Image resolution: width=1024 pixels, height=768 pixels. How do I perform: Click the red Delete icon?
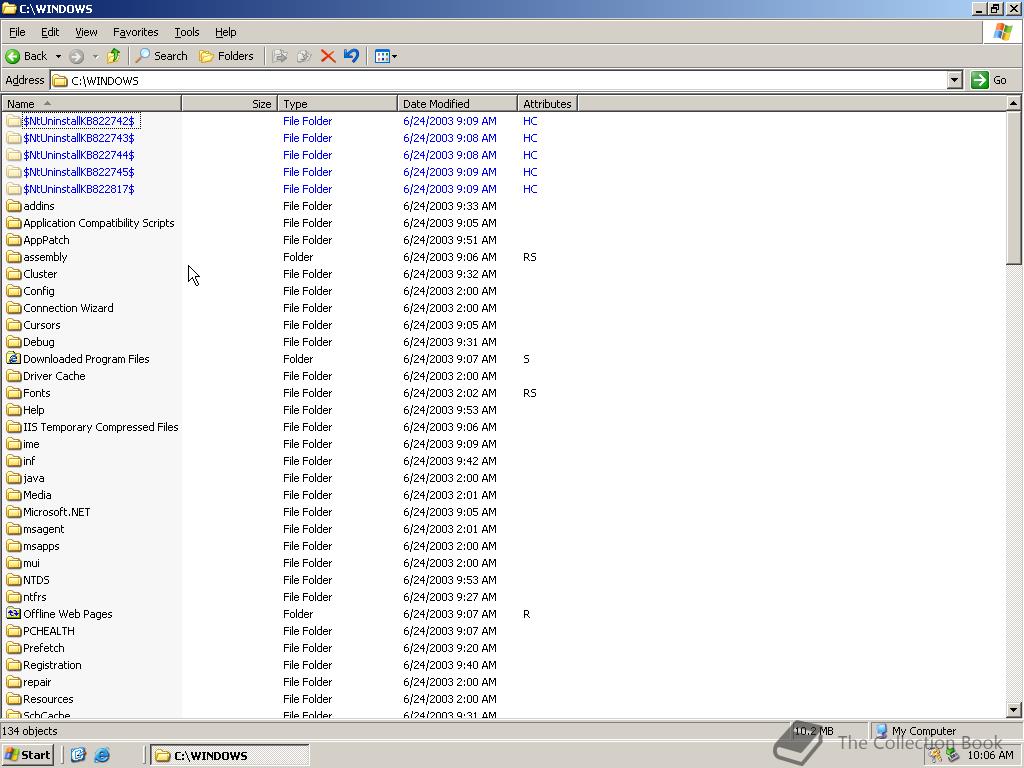click(328, 56)
